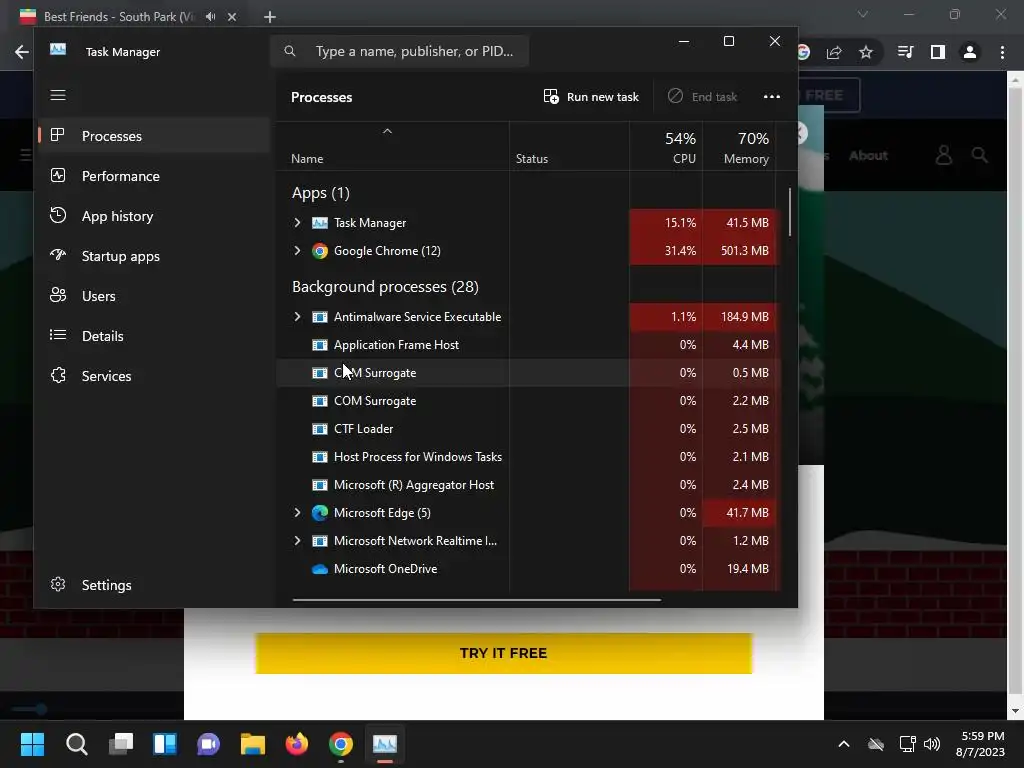Open the Chat app on taskbar
The image size is (1024, 768).
tap(209, 744)
